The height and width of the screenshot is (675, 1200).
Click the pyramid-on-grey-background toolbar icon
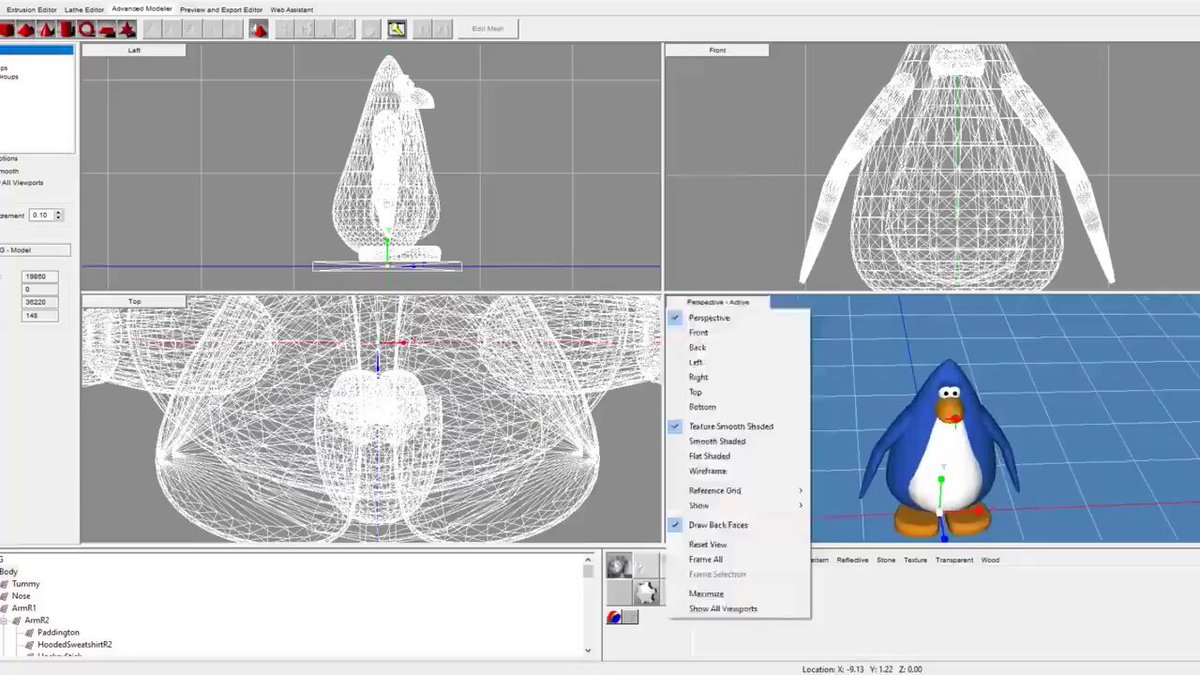click(259, 29)
